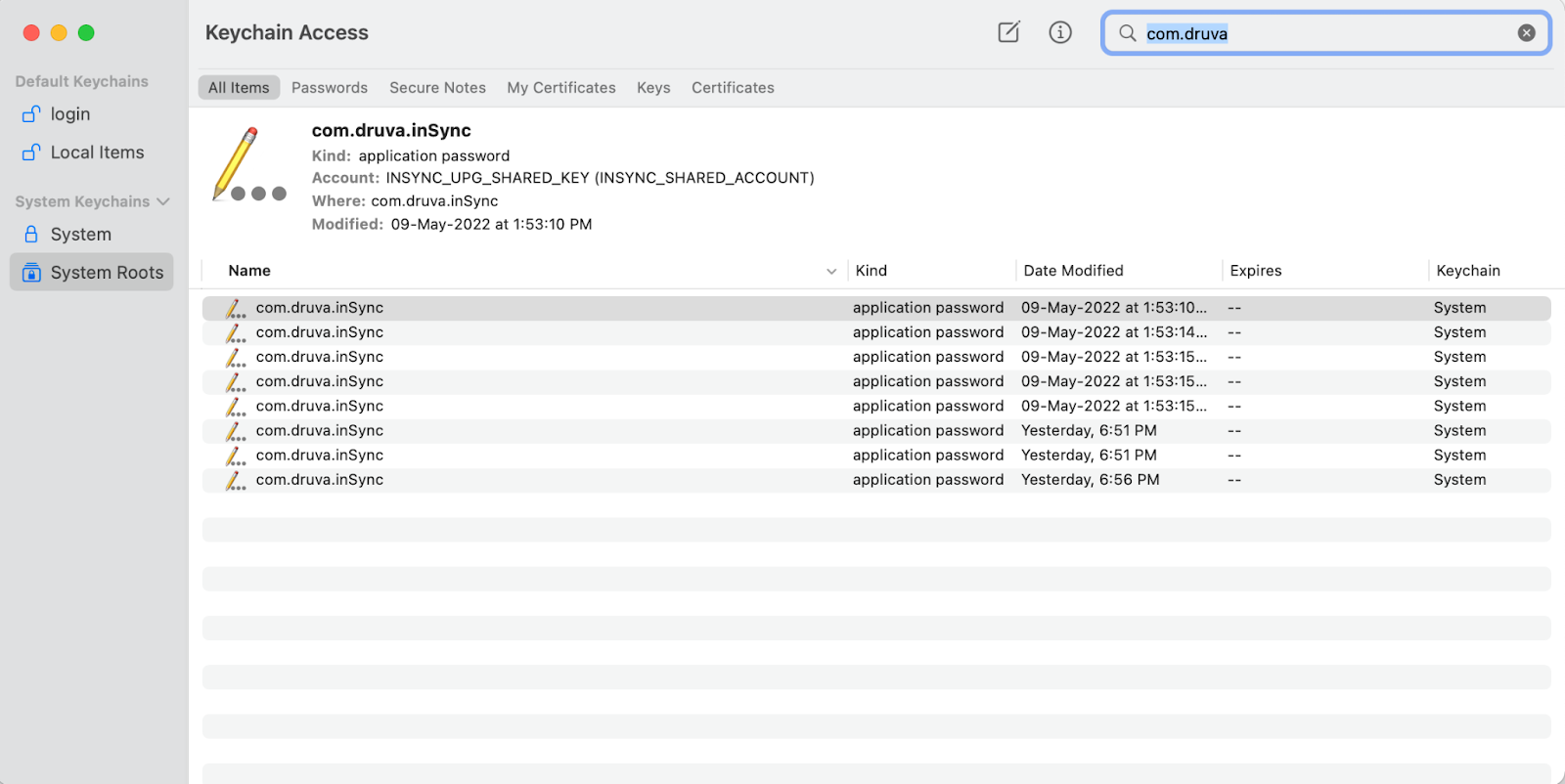Click the Default Keychains sidebar heading
Viewport: 1565px width, 784px height.
tap(82, 81)
